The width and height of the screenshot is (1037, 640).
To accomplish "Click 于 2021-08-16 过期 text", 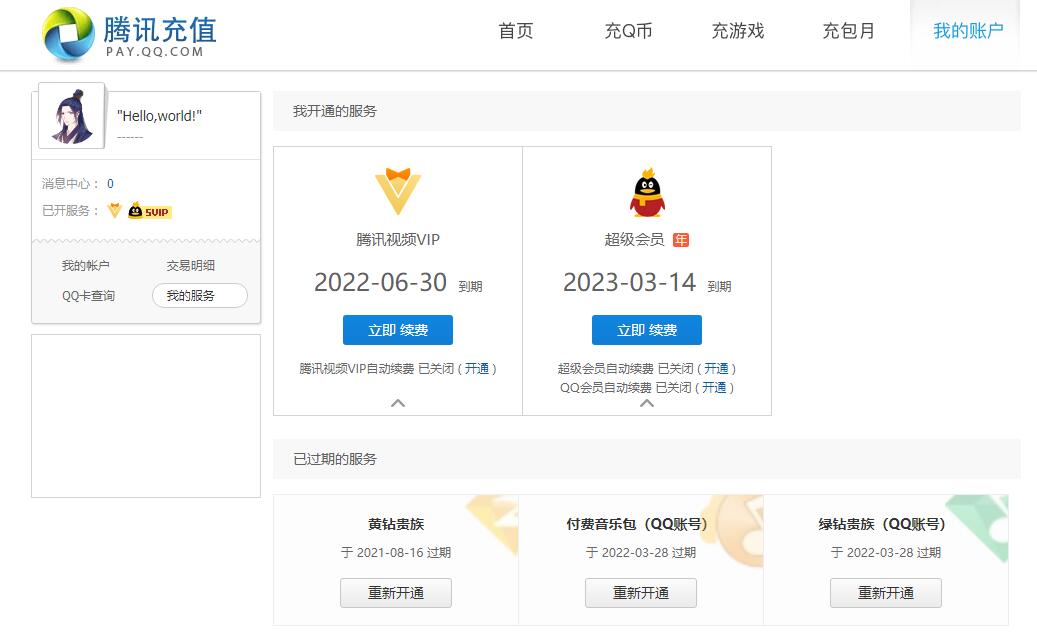I will click(396, 553).
